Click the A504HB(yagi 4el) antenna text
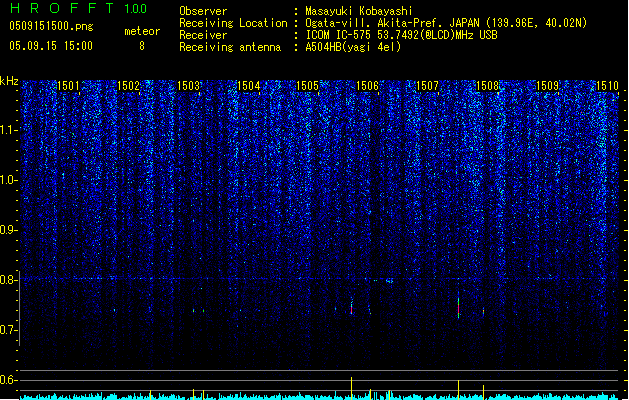This screenshot has height=400, width=629. [x=353, y=47]
